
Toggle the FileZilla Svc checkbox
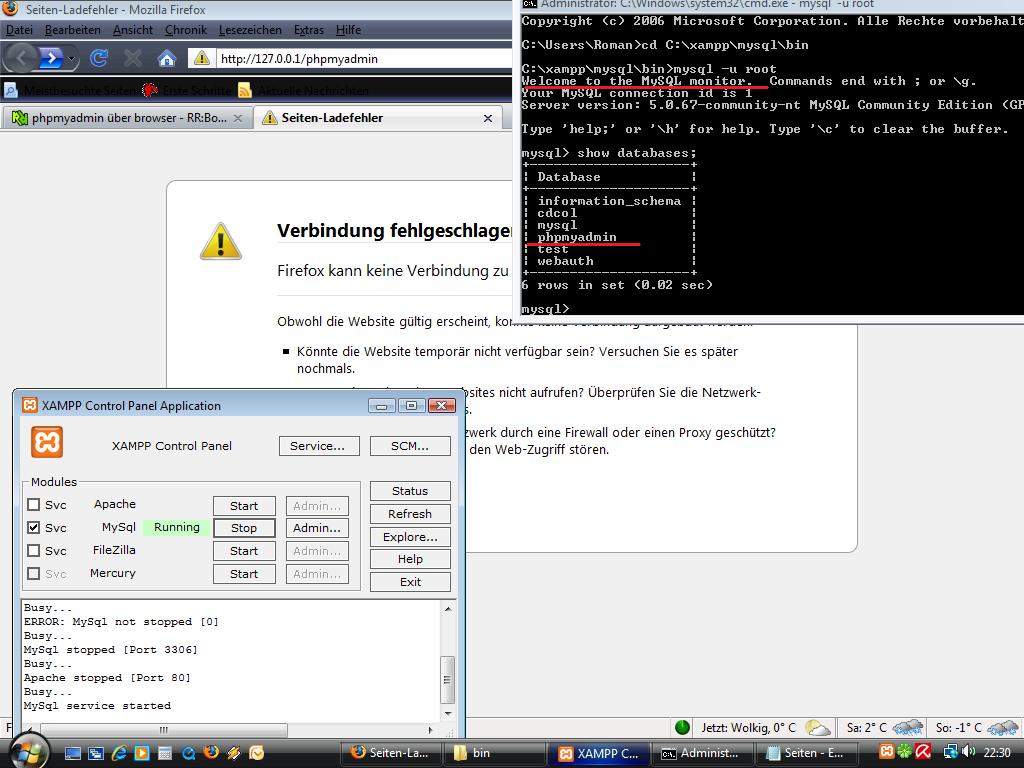(x=34, y=551)
